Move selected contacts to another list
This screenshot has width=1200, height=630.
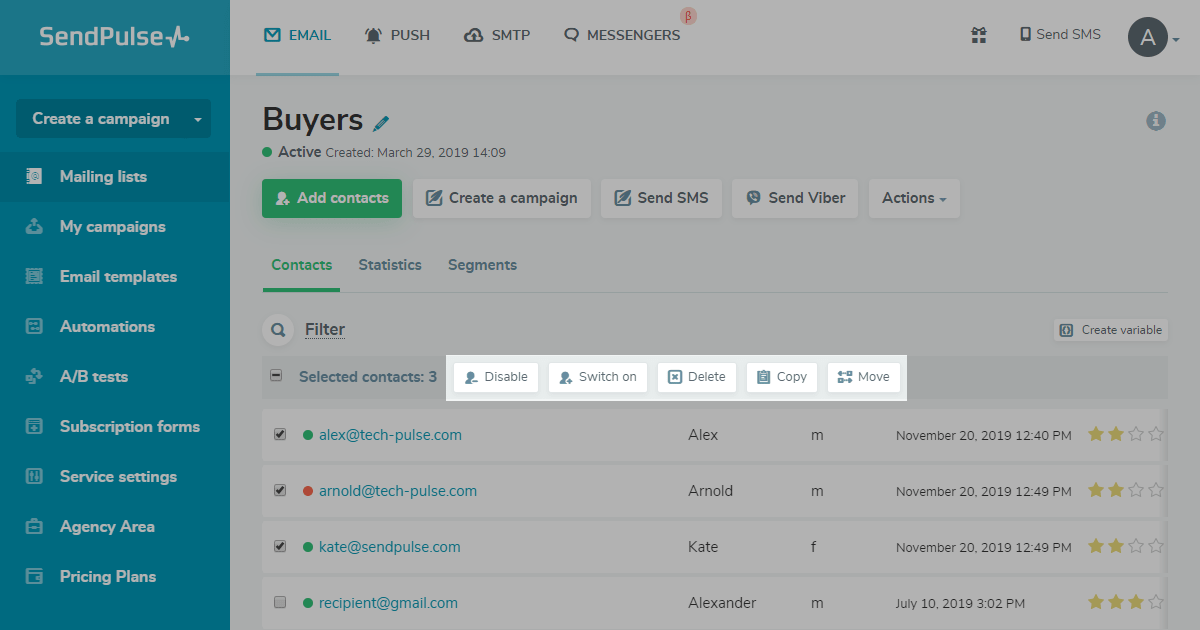click(x=864, y=377)
